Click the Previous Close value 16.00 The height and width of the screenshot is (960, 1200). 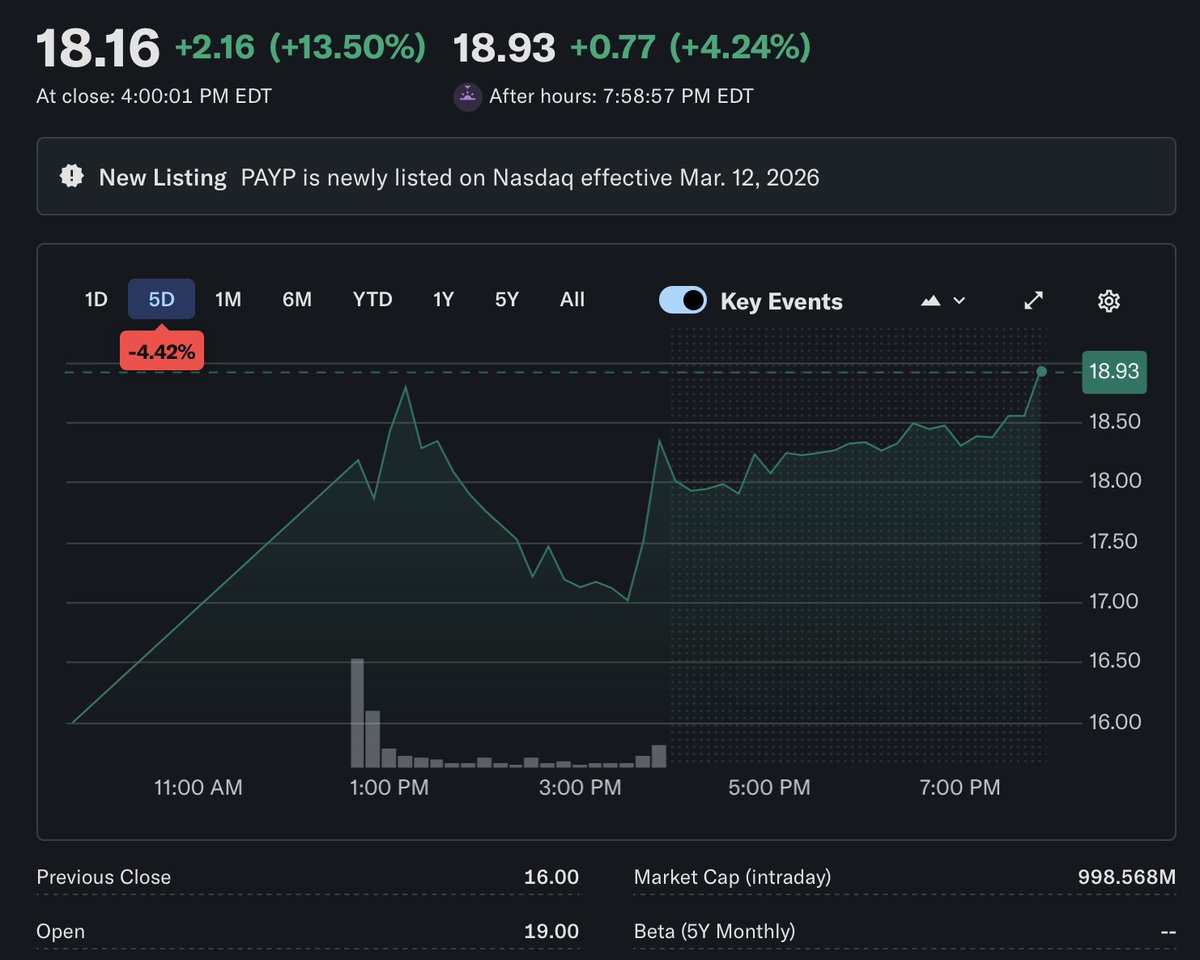[x=551, y=877]
